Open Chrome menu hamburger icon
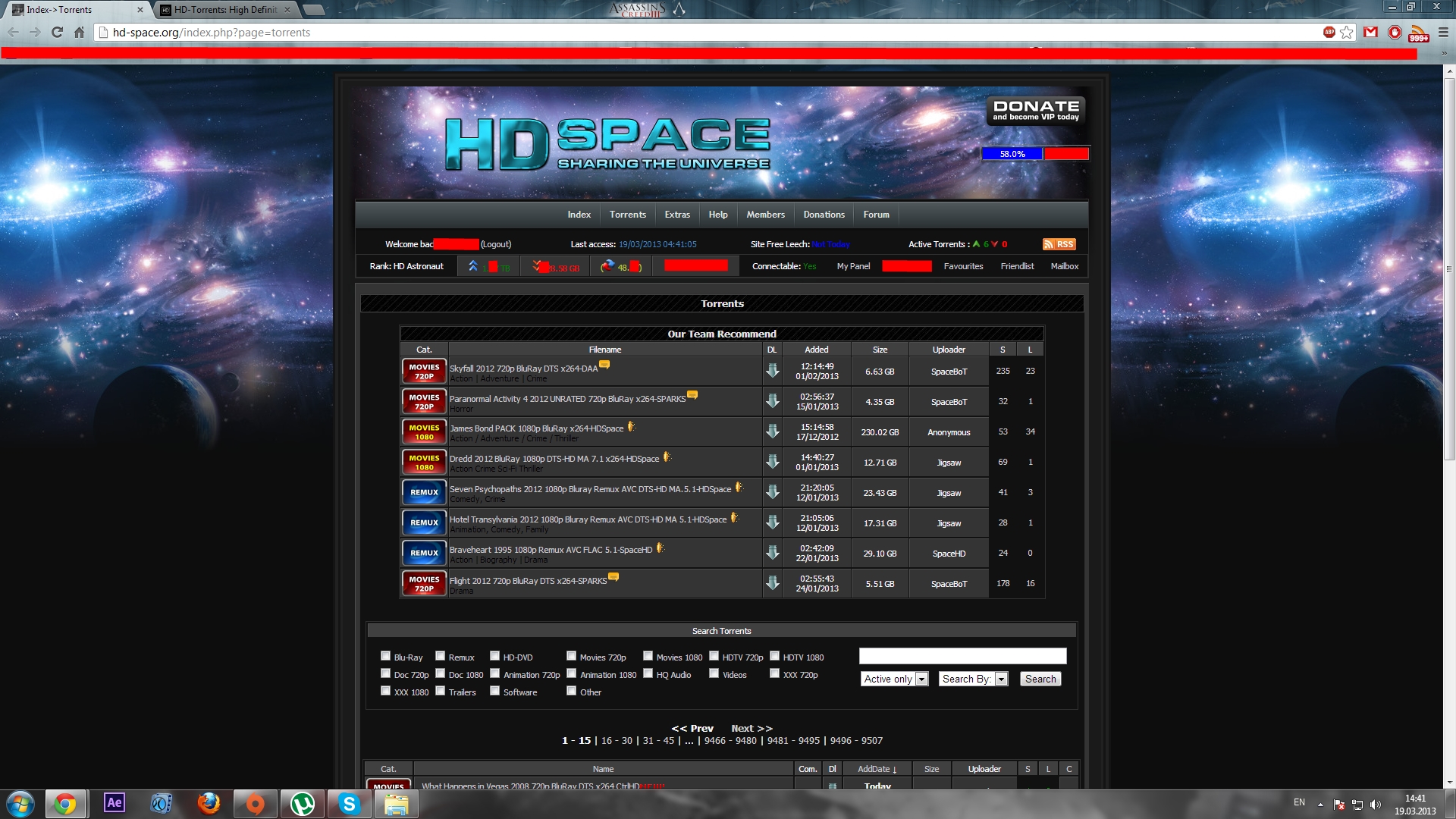The image size is (1456, 819). click(1443, 33)
